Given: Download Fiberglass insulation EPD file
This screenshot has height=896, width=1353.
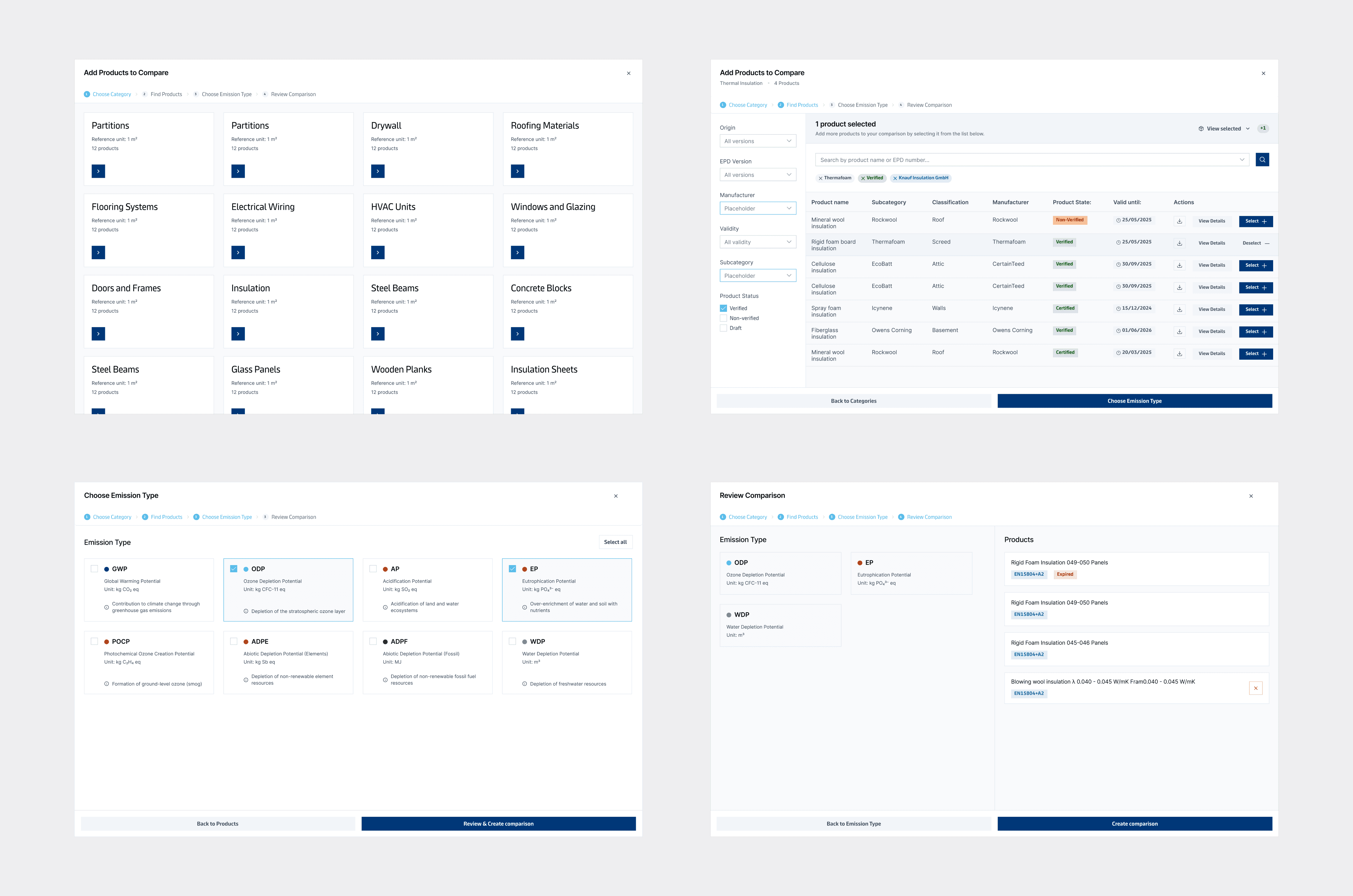Looking at the screenshot, I should (x=1179, y=332).
